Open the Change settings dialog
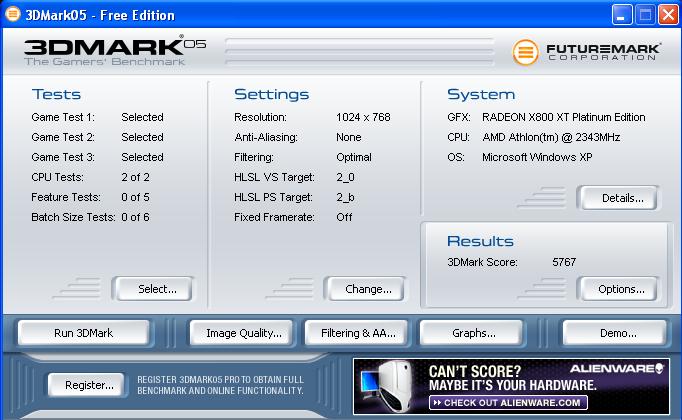The image size is (682, 420). click(364, 289)
